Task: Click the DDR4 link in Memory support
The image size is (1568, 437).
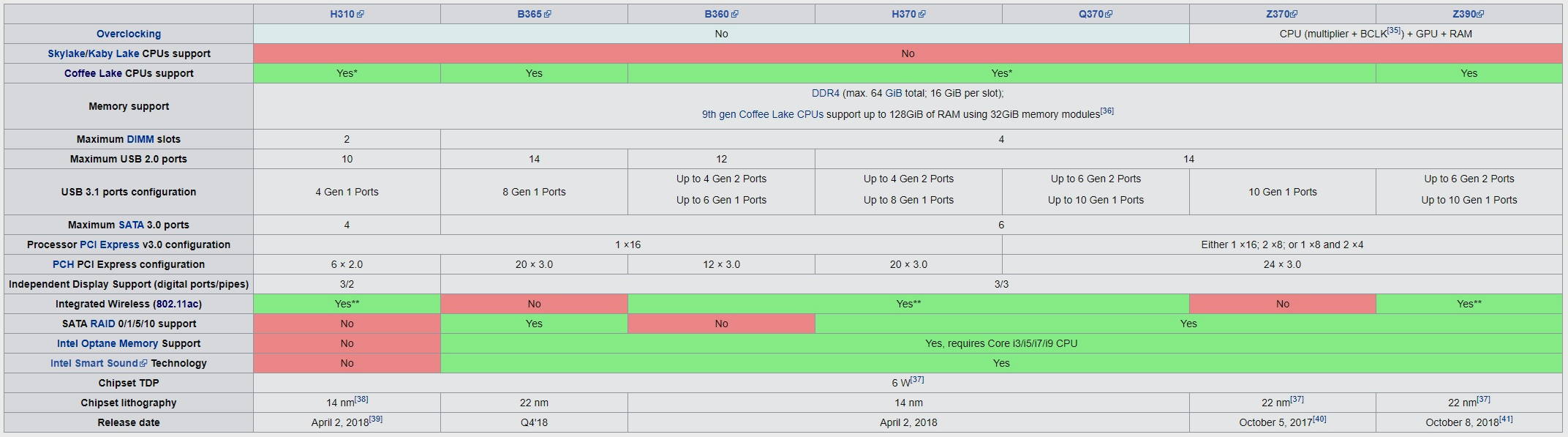Action: [x=825, y=93]
